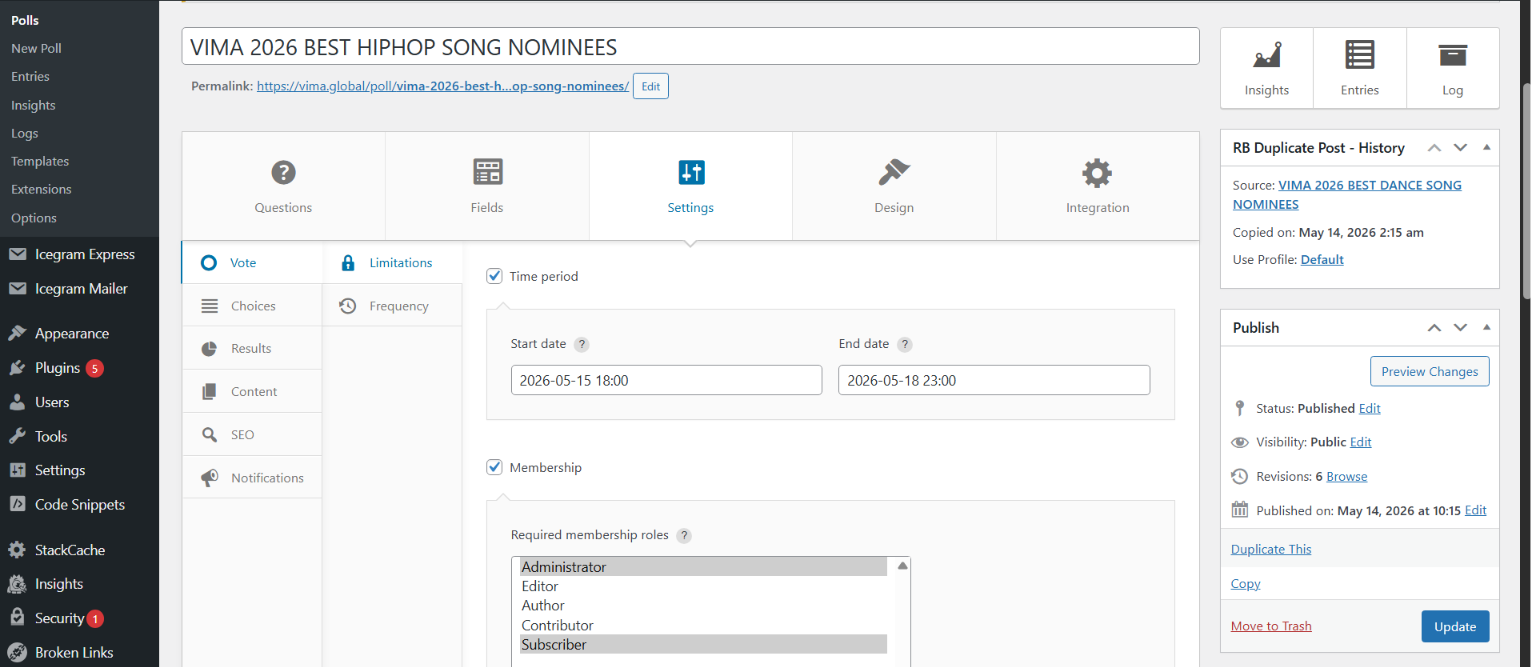Click the Start date input field
Screen dimensions: 1531x667
(666, 380)
